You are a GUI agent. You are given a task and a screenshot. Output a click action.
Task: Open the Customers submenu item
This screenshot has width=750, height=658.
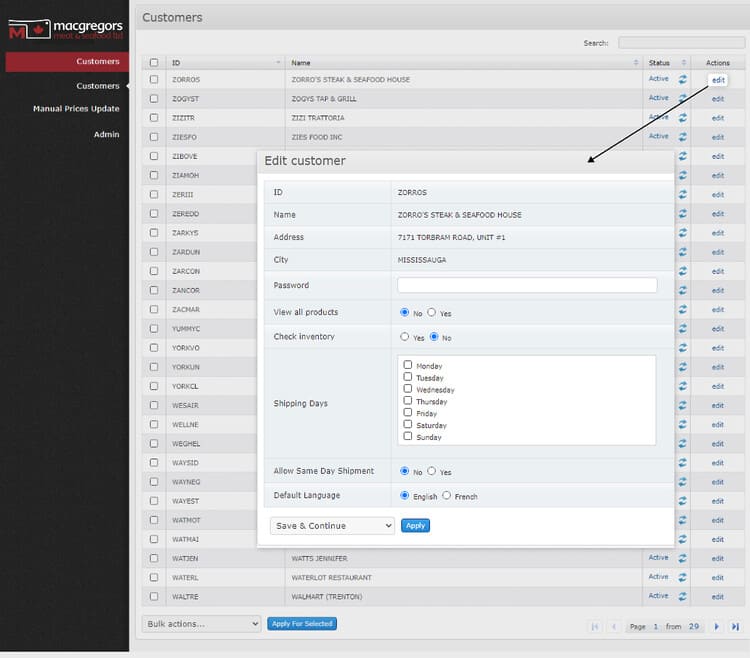tap(98, 86)
